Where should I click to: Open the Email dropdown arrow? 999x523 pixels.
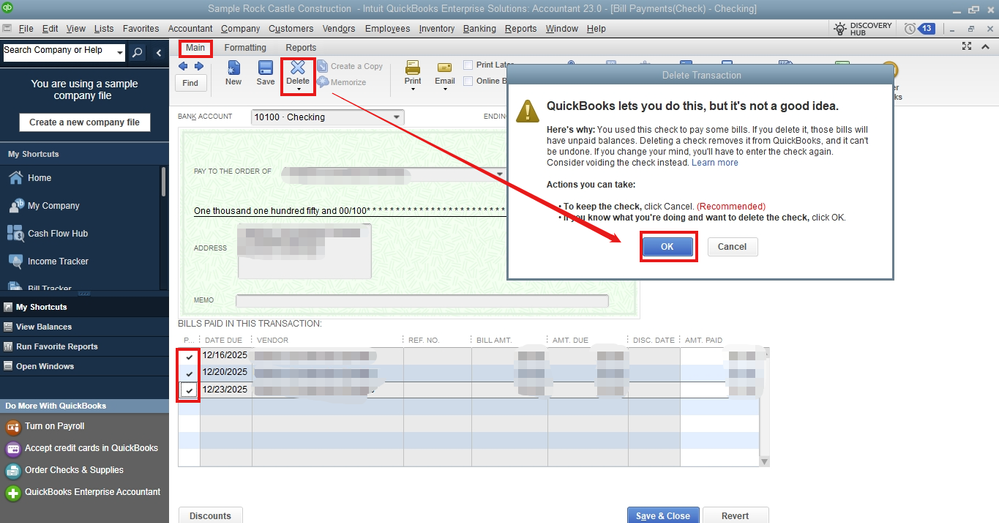point(445,89)
